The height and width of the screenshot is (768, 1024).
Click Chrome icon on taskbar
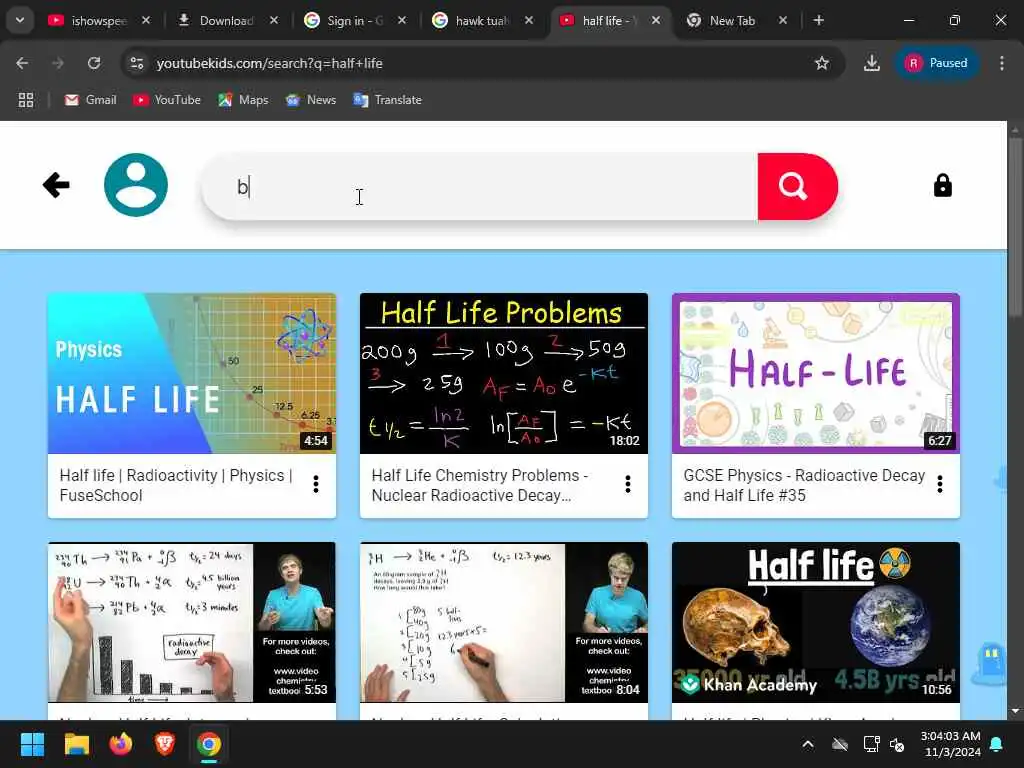click(209, 744)
